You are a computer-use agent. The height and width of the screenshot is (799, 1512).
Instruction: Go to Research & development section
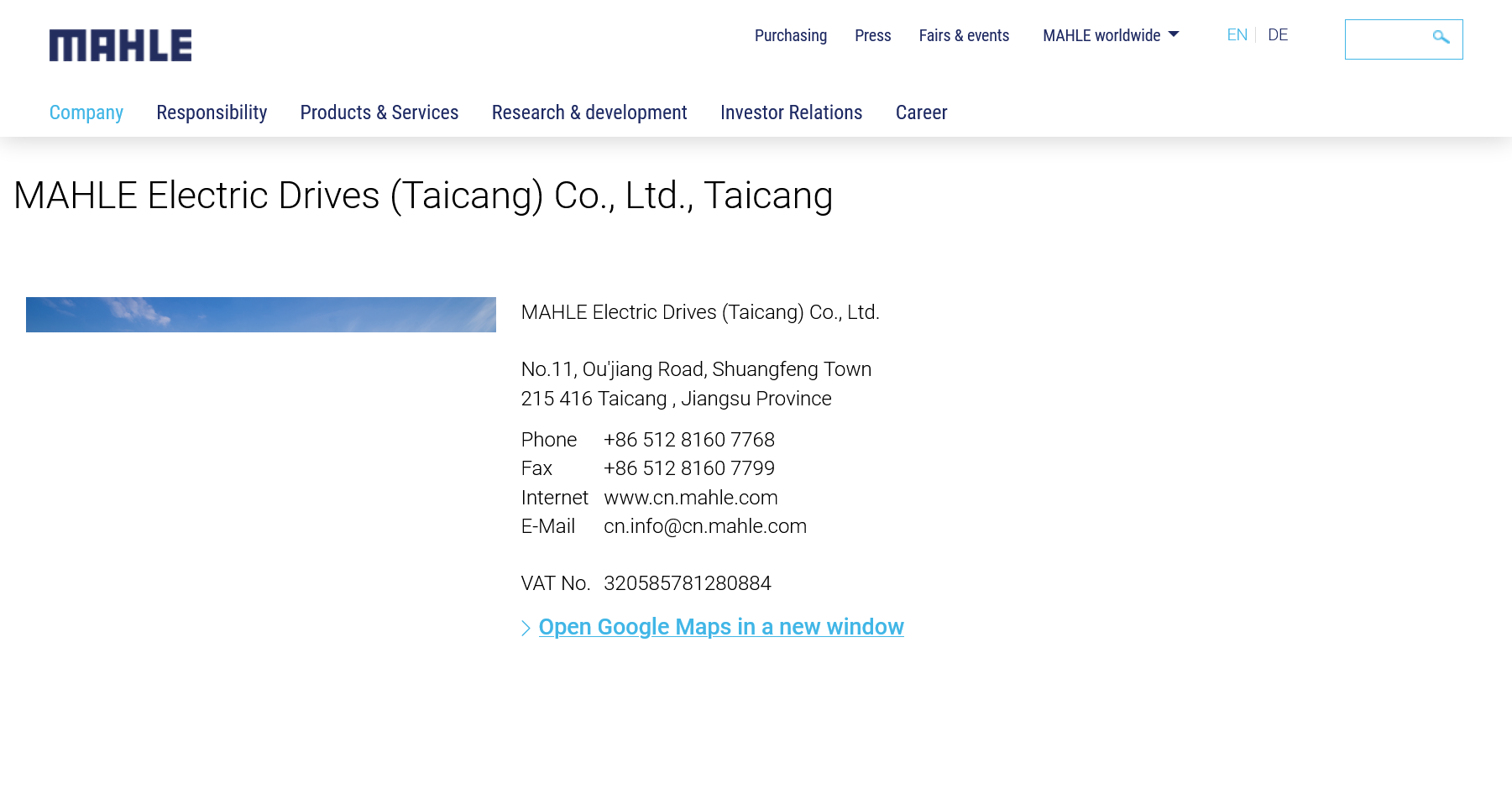click(589, 112)
